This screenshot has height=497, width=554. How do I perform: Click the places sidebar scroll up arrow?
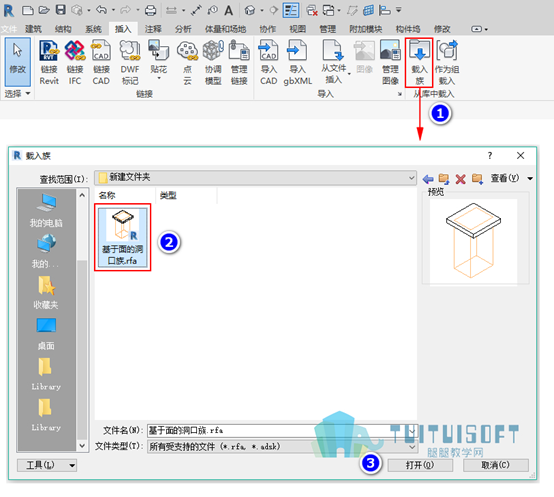pyautogui.click(x=82, y=195)
